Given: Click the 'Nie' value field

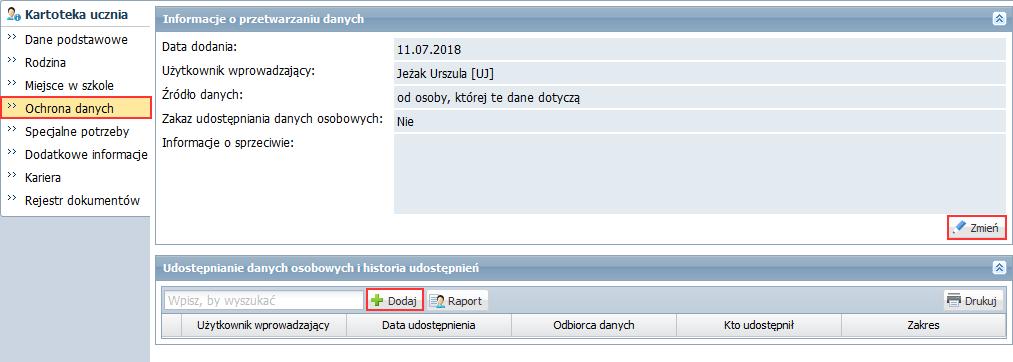Looking at the screenshot, I should tap(699, 122).
